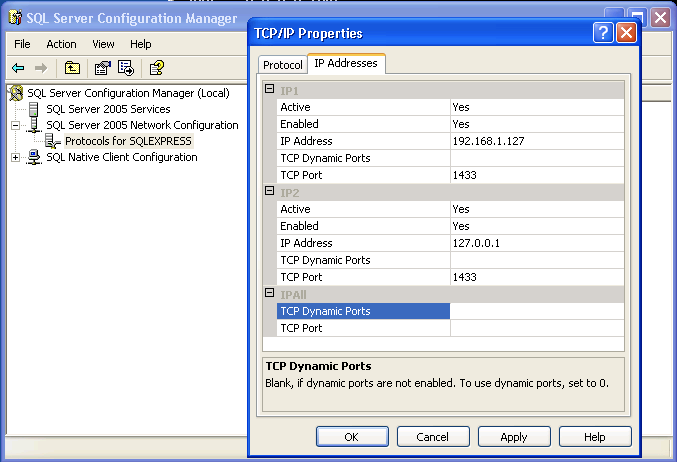Collapse the IP1 section
This screenshot has height=462, width=677.
[x=269, y=89]
